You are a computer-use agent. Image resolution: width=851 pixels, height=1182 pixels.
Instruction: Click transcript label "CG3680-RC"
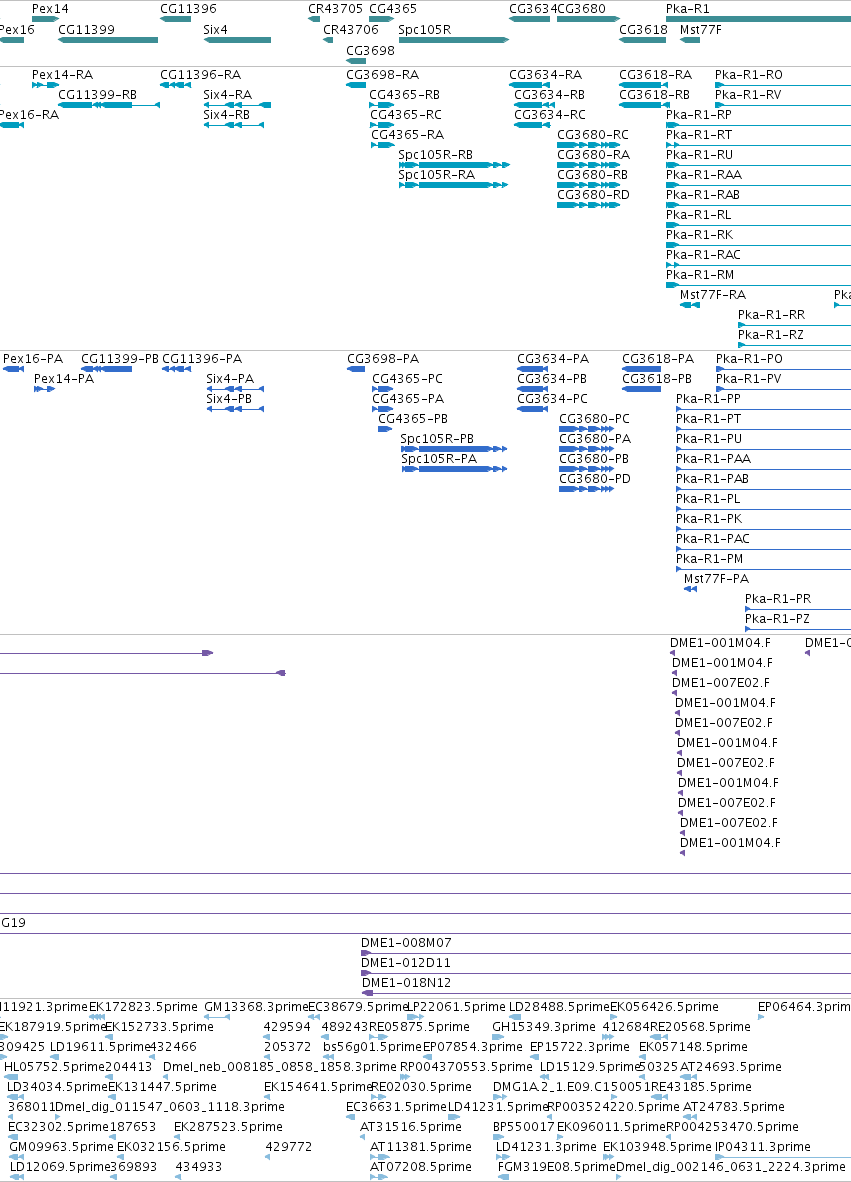pos(593,135)
